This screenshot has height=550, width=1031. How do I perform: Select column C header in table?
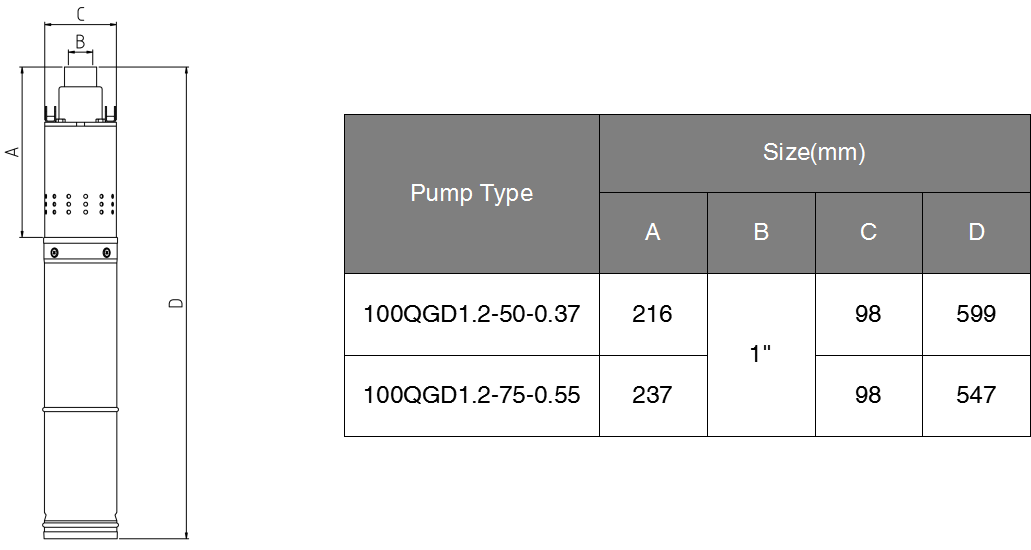869,233
